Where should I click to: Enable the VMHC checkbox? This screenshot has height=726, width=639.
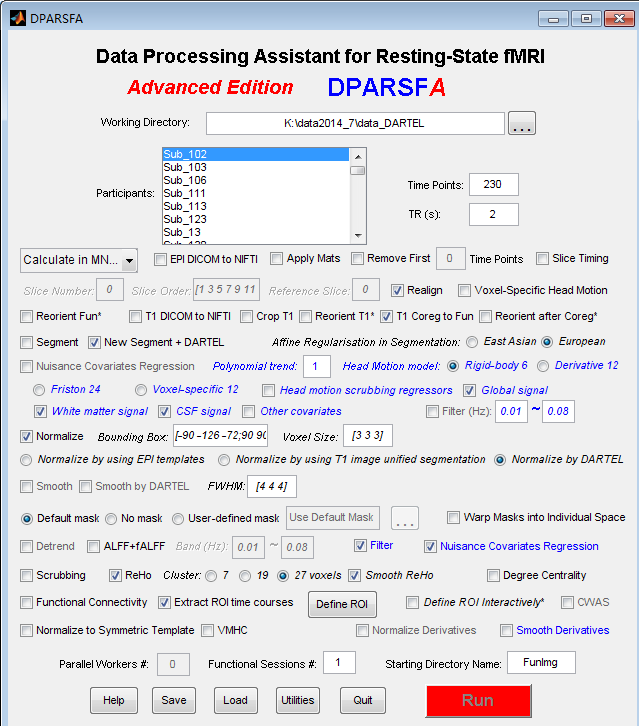207,630
